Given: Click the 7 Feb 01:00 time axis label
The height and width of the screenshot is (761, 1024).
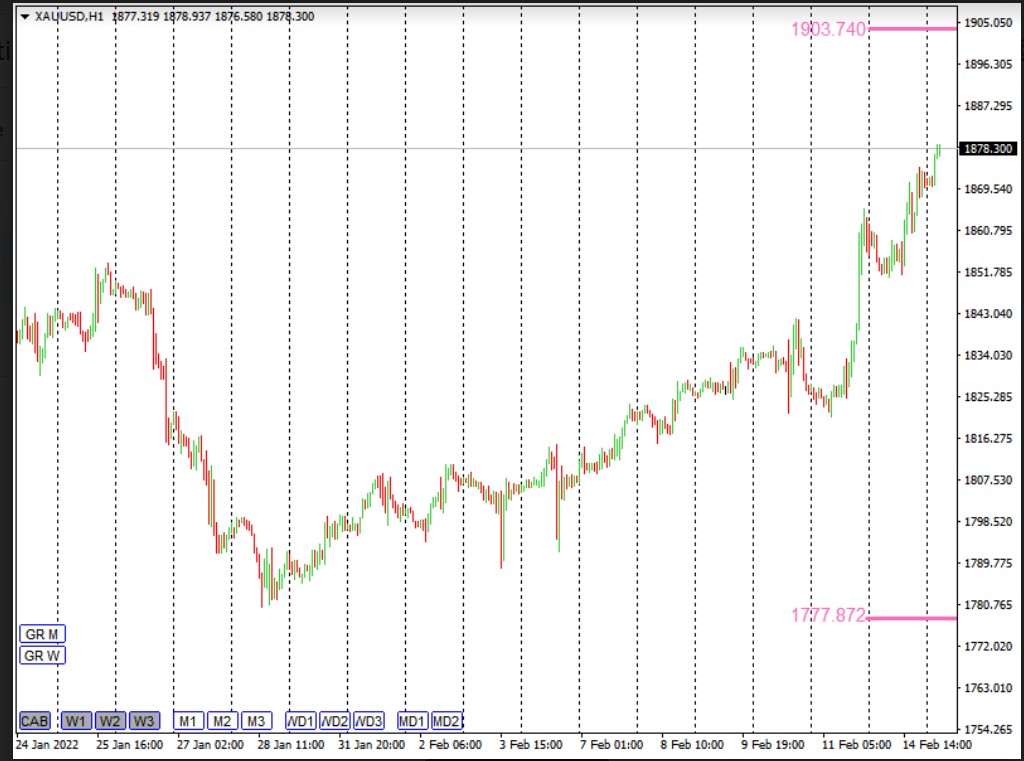Looking at the screenshot, I should 613,745.
